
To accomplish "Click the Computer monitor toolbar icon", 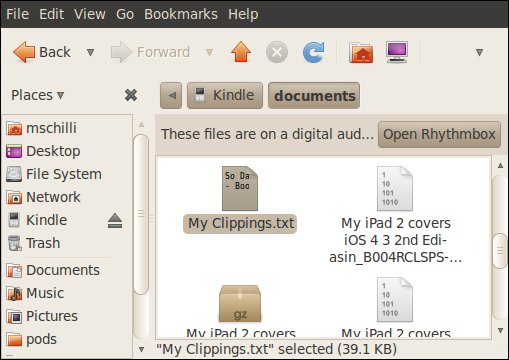I will click(x=397, y=52).
